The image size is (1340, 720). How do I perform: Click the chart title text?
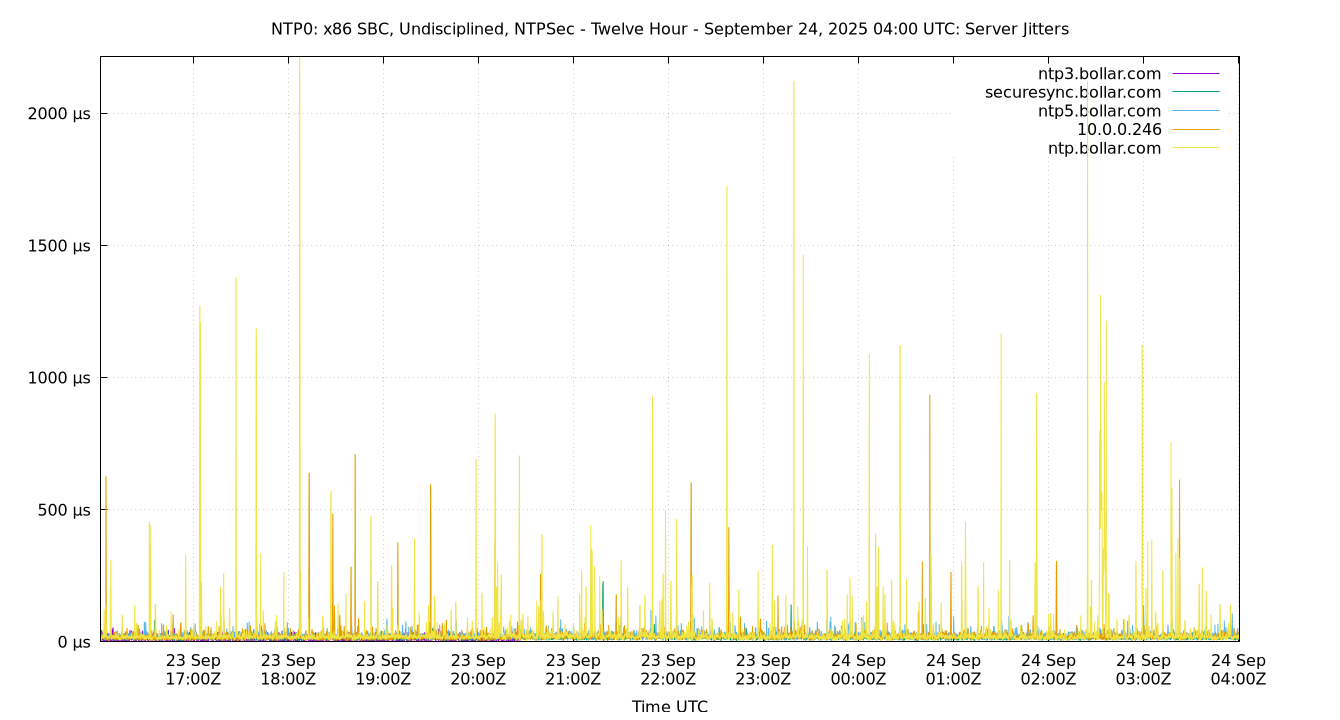click(x=669, y=29)
